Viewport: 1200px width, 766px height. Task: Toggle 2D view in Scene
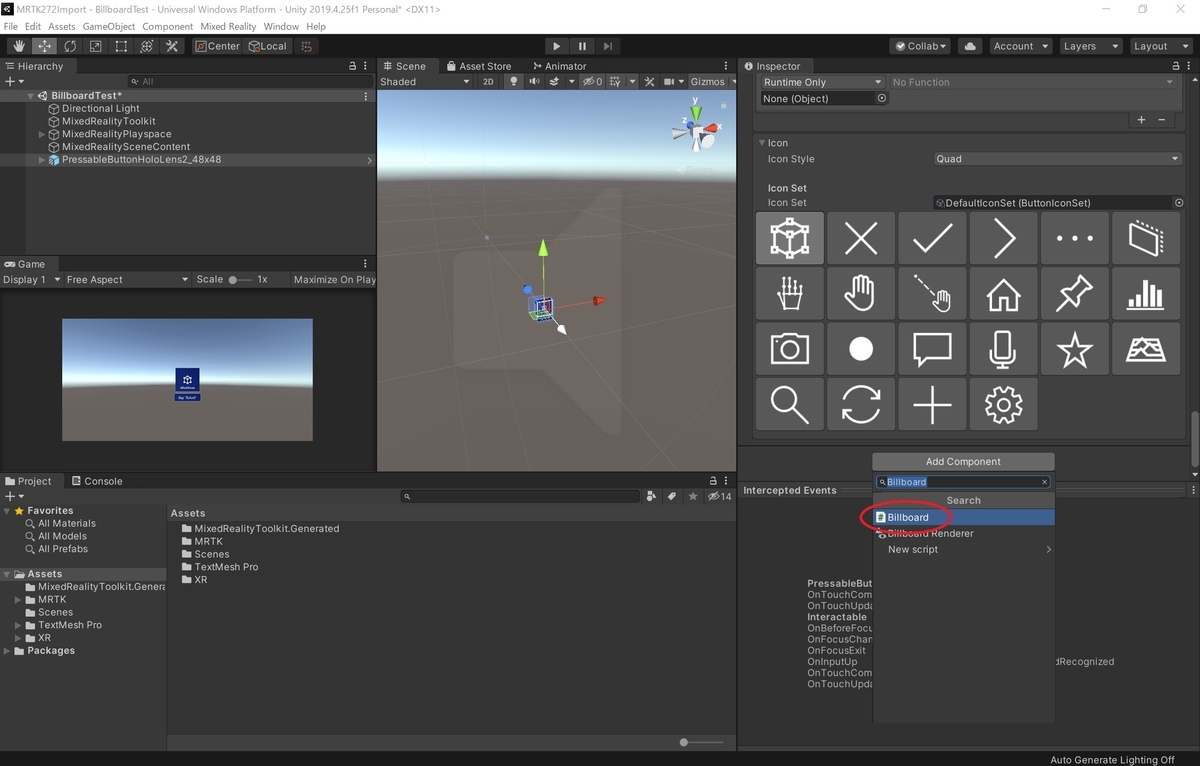click(x=488, y=82)
